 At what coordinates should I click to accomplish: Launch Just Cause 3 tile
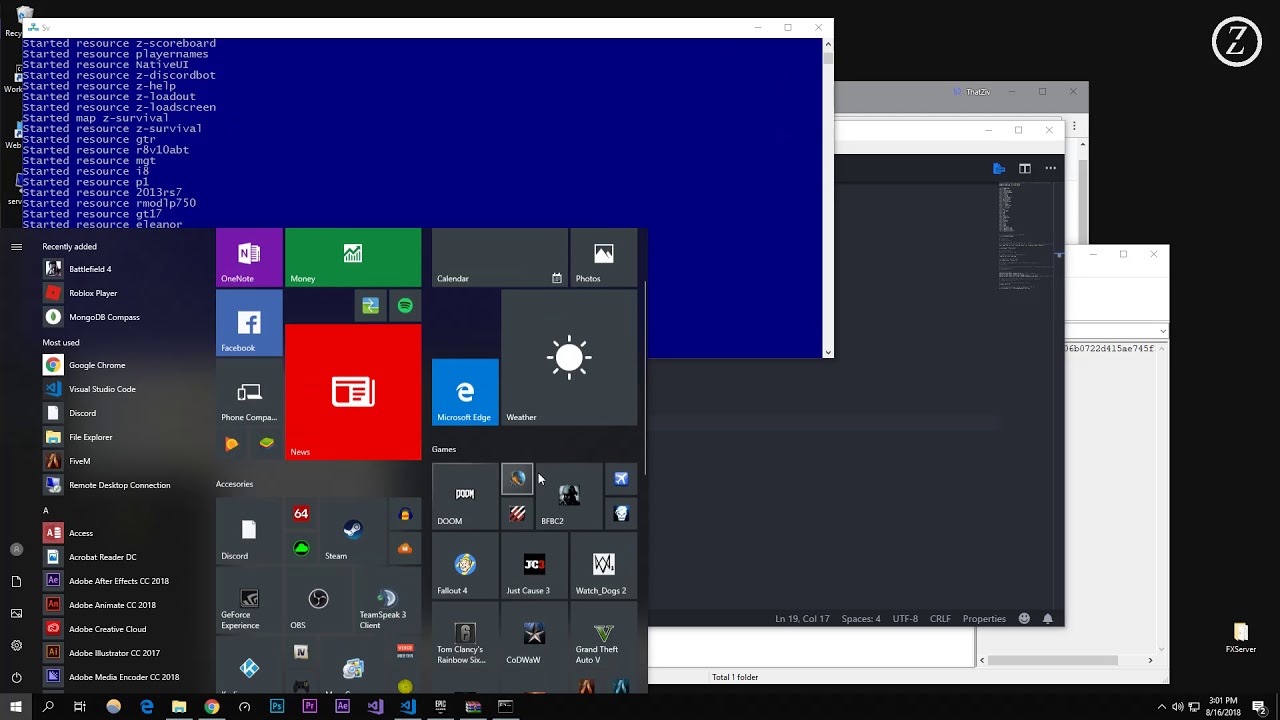click(x=534, y=565)
